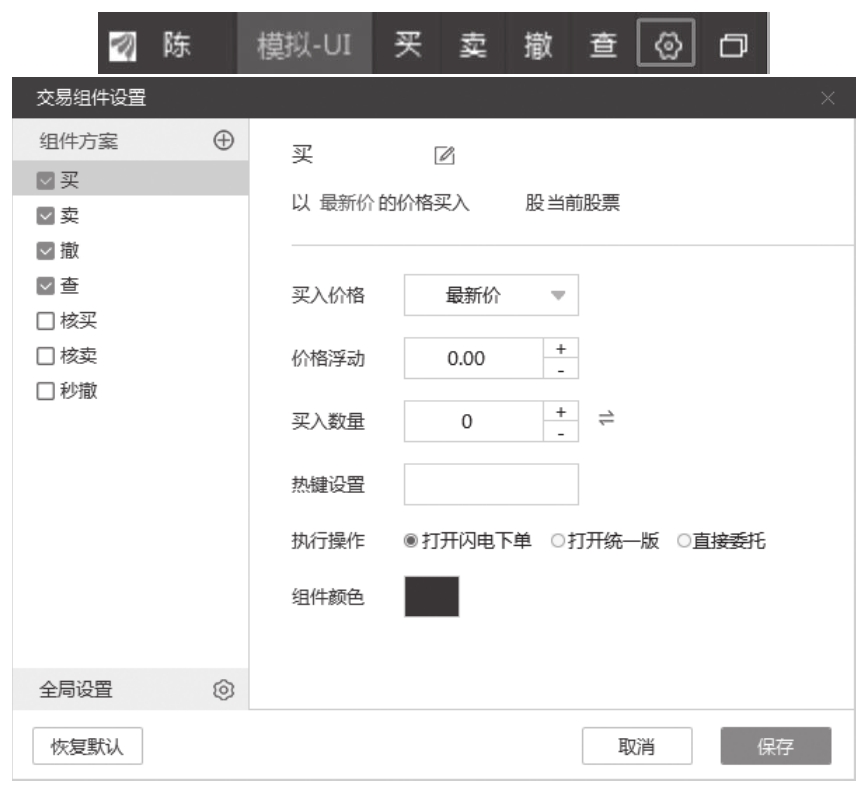The image size is (864, 788).
Task: Click 保存 button
Action: coord(775,746)
